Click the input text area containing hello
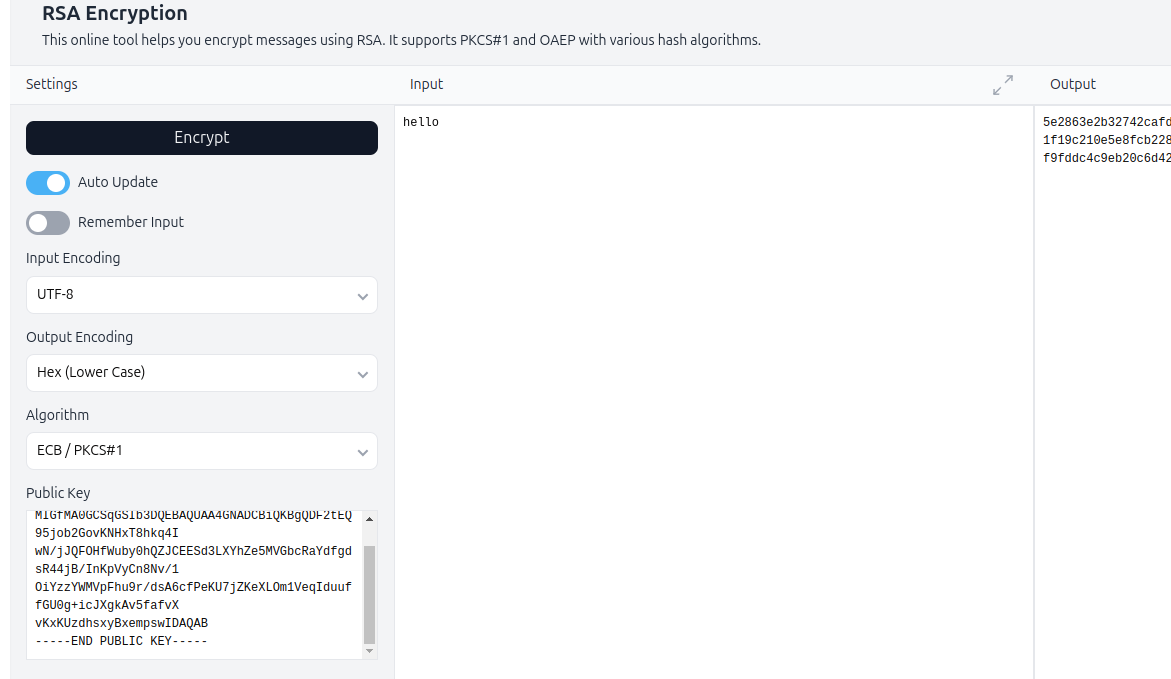 pos(714,392)
